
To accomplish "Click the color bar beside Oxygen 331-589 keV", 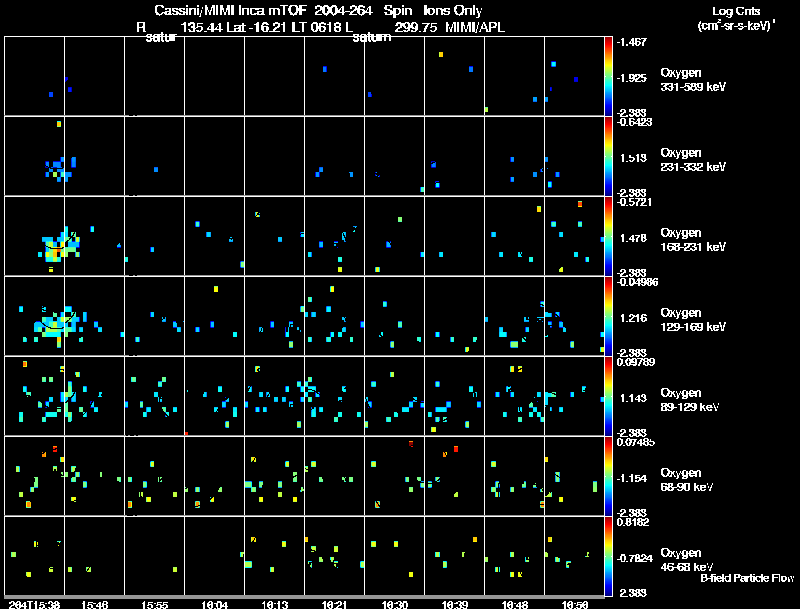I will coord(608,76).
